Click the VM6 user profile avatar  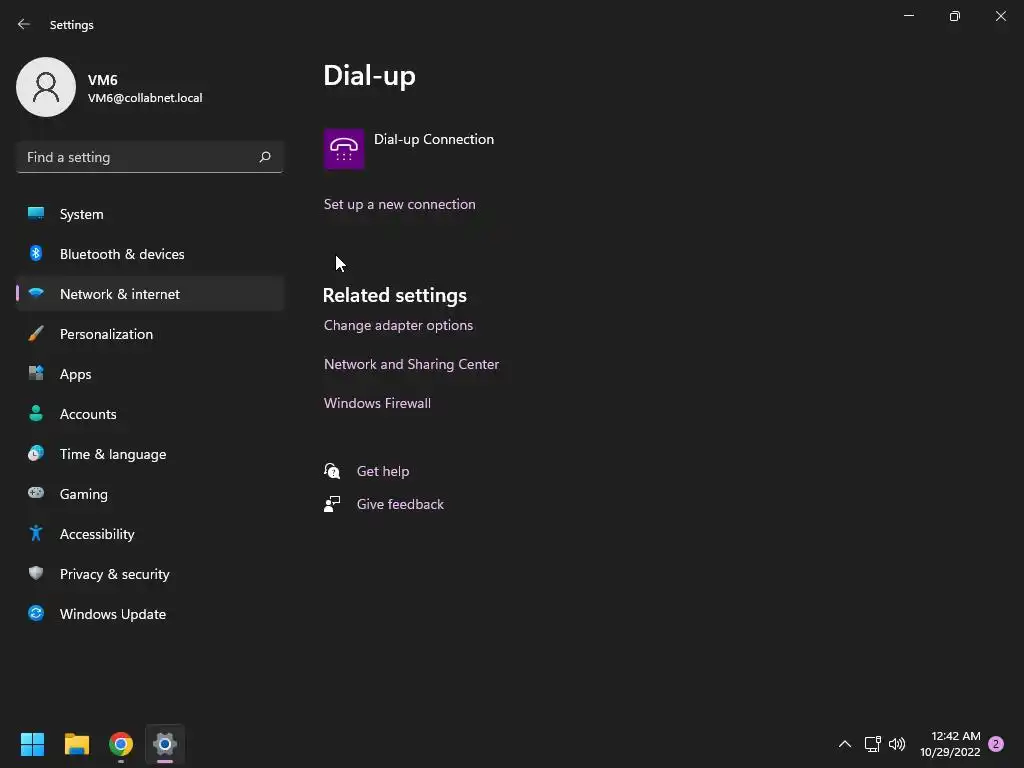tap(46, 87)
